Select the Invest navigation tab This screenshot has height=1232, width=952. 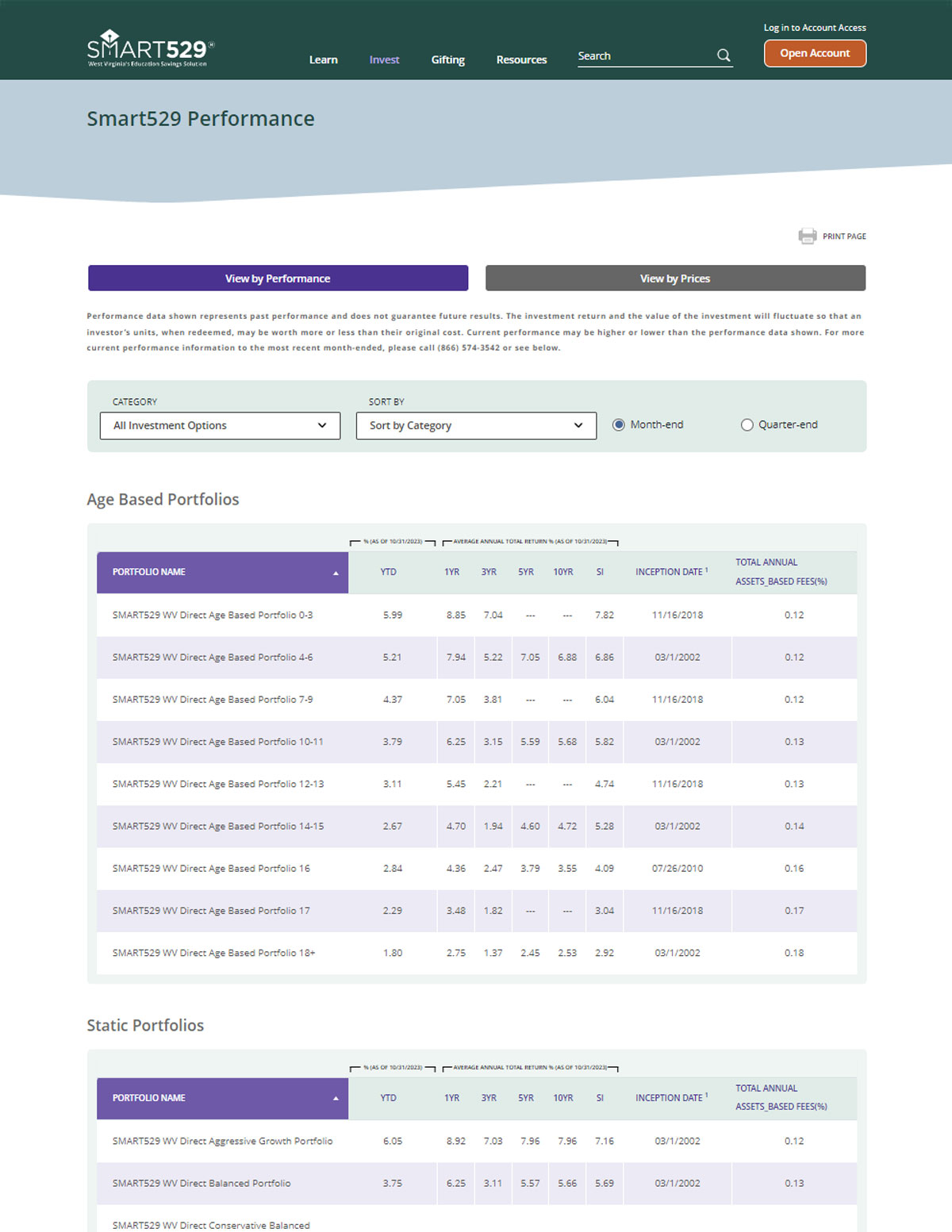click(x=384, y=59)
